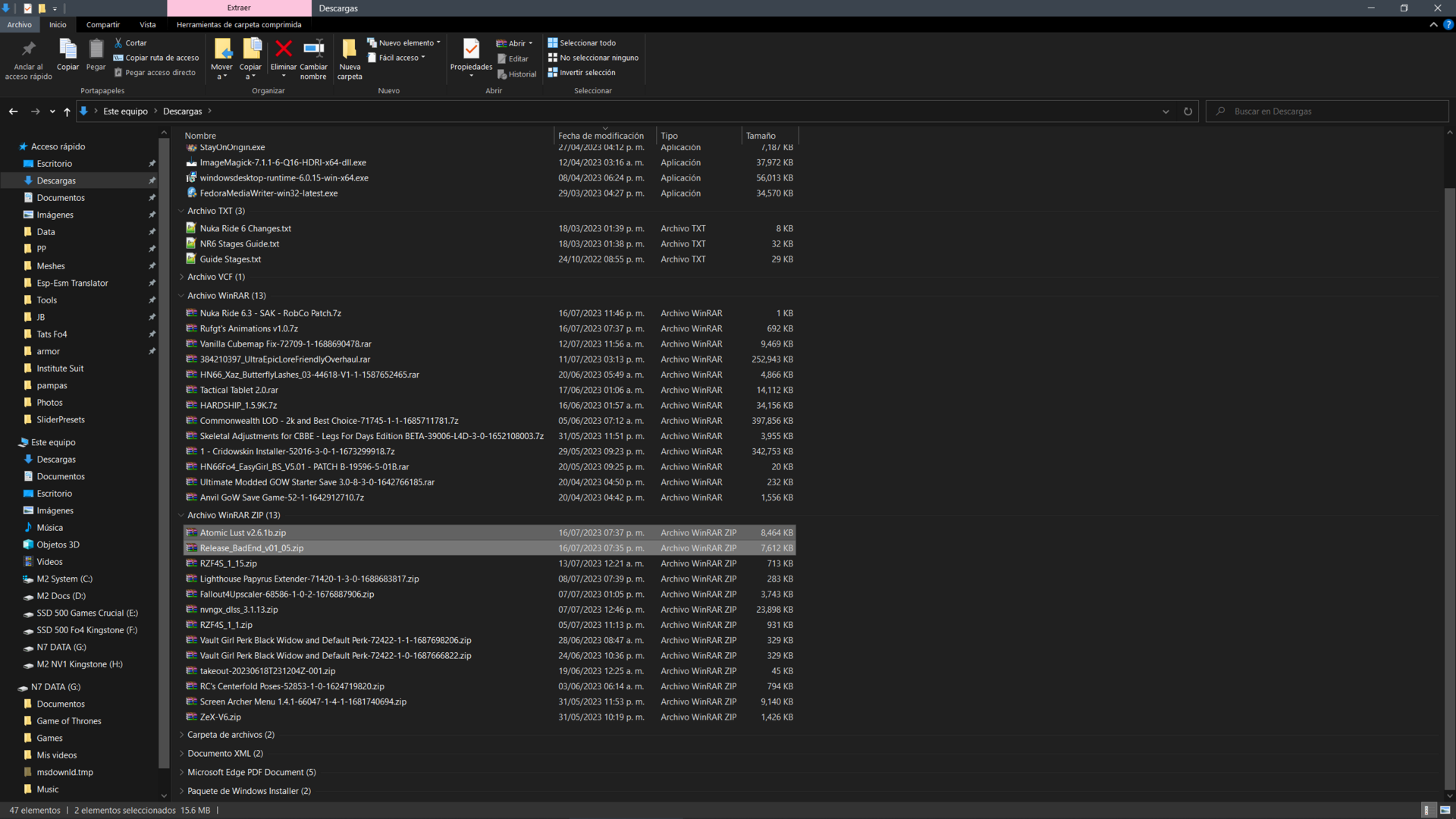
Task: Click the Buscar en Descargas search box
Action: pyautogui.click(x=1327, y=111)
